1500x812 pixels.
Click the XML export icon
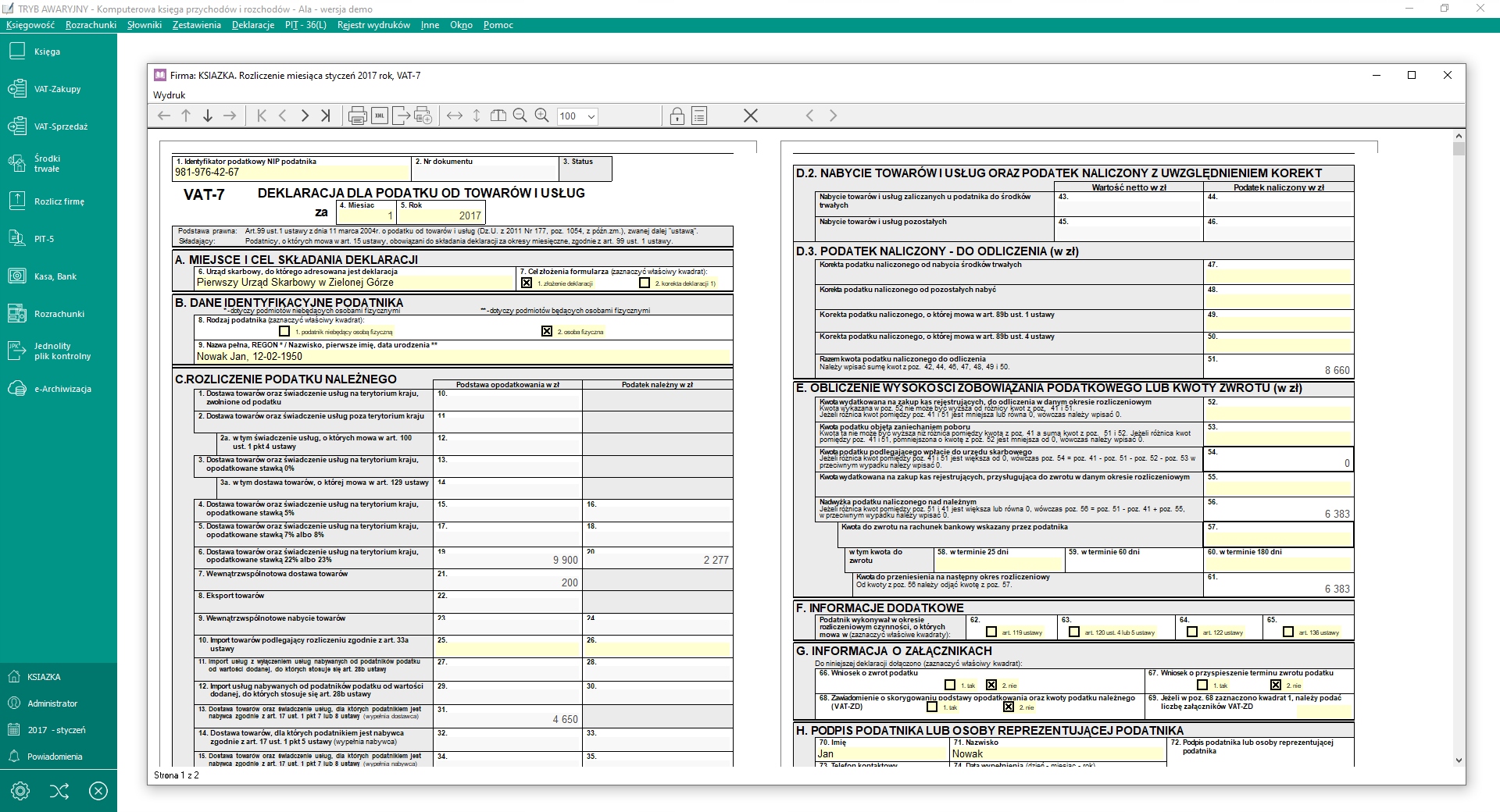pos(380,116)
